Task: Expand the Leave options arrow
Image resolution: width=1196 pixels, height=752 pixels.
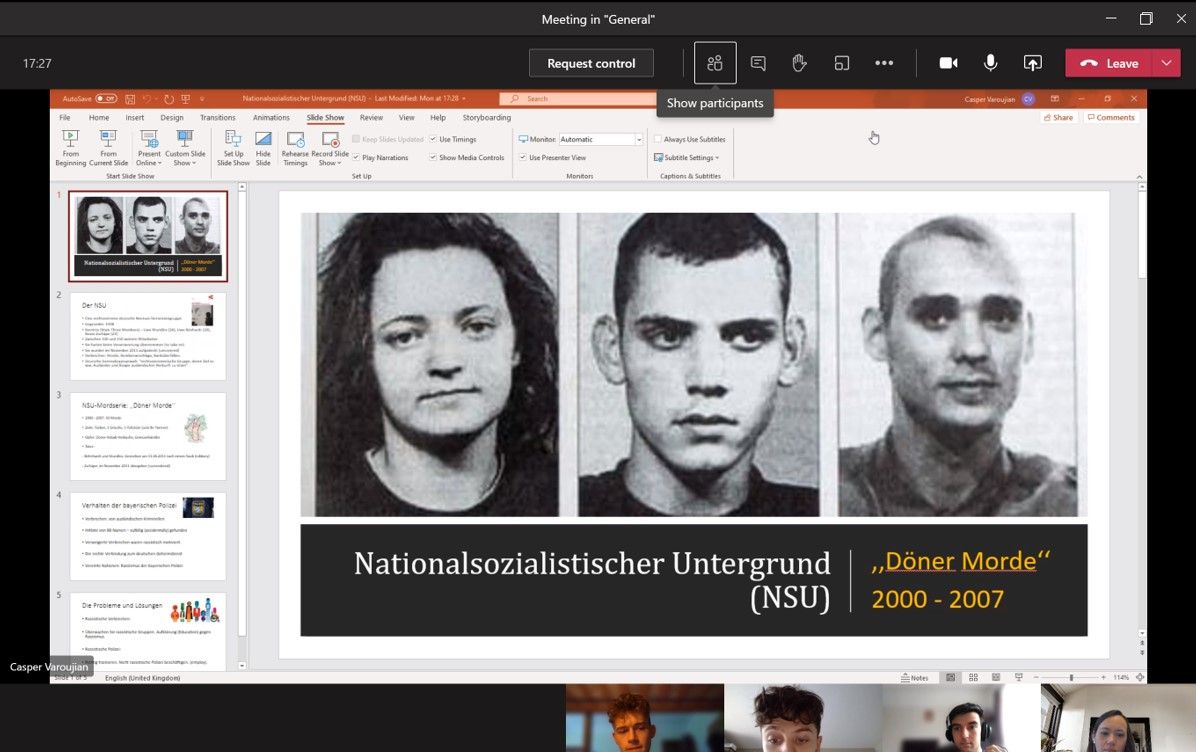Action: point(1166,63)
